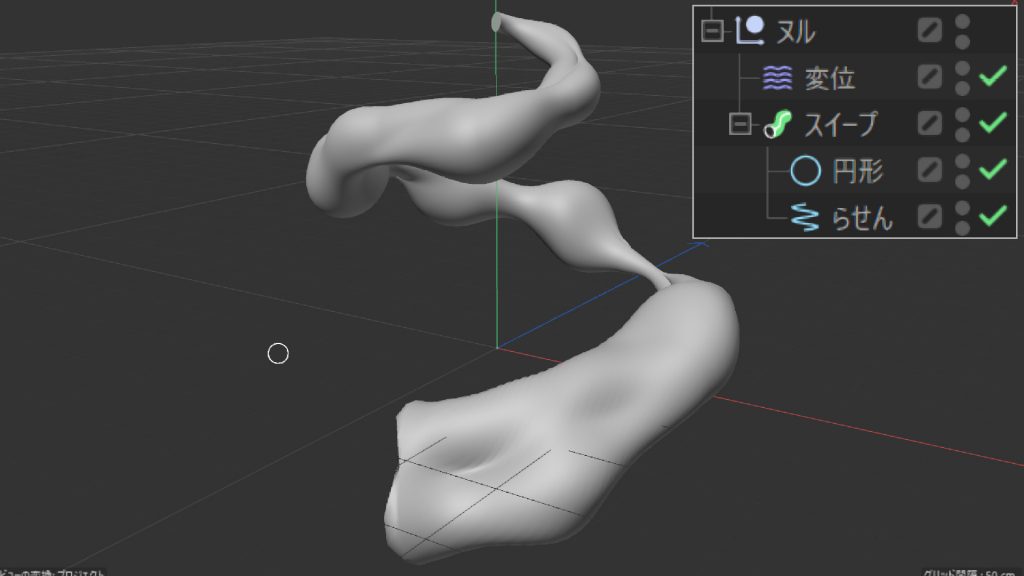Screen dimensions: 1024x576
Task: Click the layer assignment square beside ヌル
Action: click(x=928, y=30)
